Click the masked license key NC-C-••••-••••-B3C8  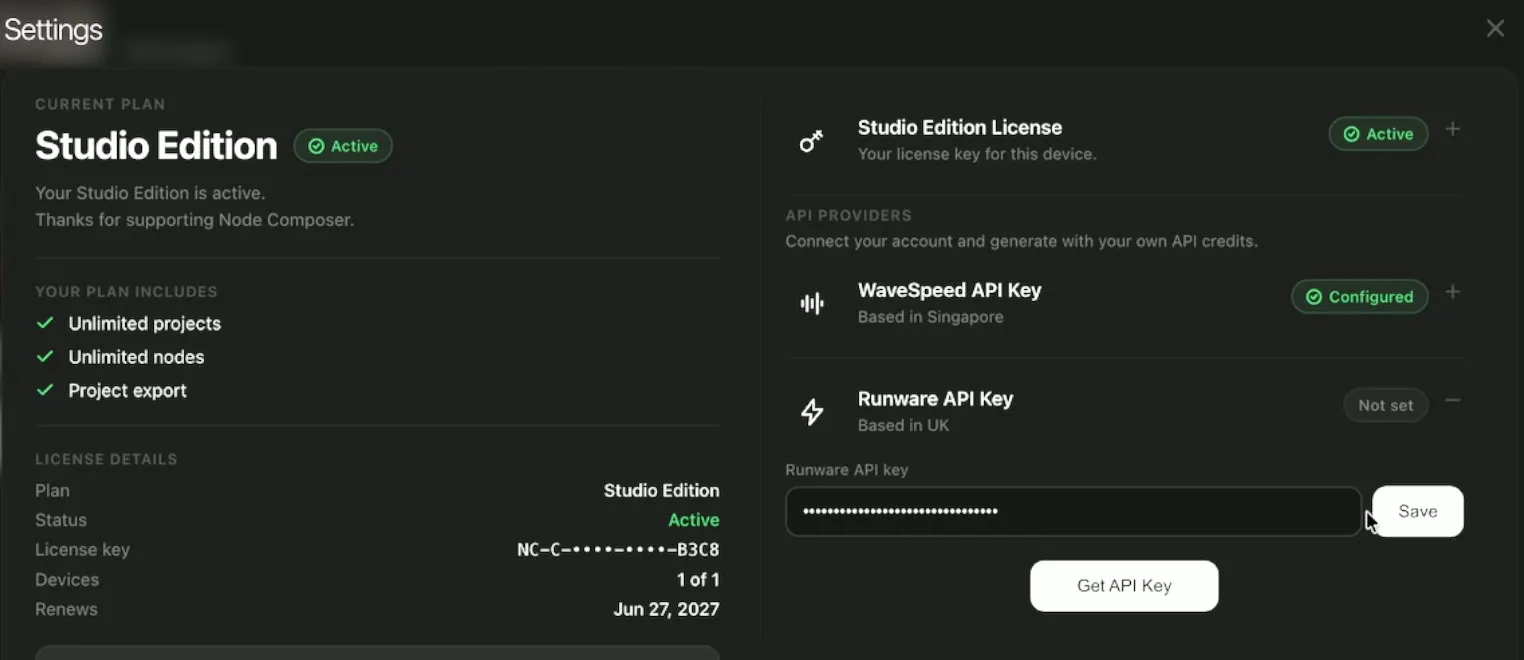[618, 550]
